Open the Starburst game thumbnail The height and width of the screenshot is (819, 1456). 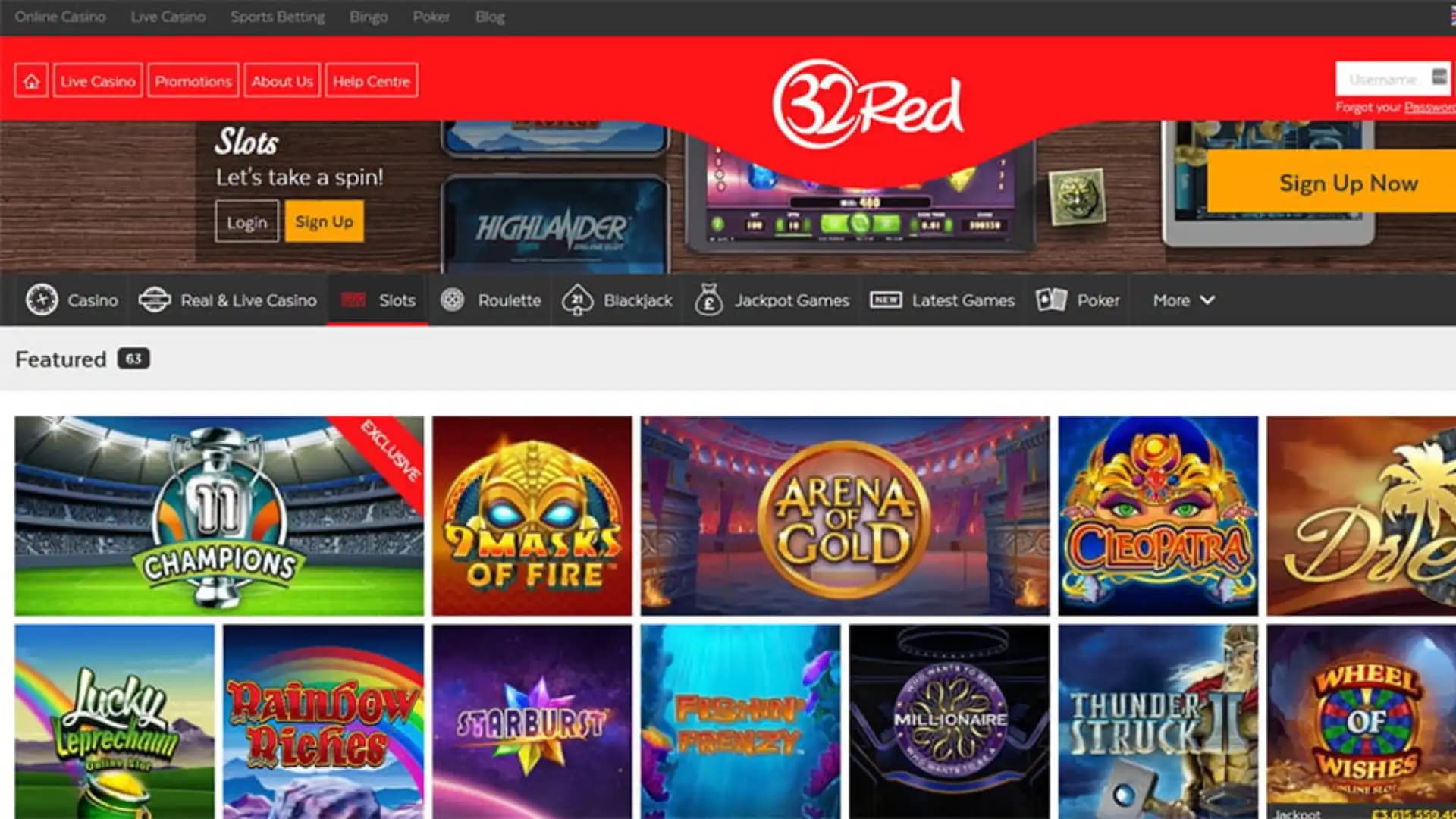[532, 721]
